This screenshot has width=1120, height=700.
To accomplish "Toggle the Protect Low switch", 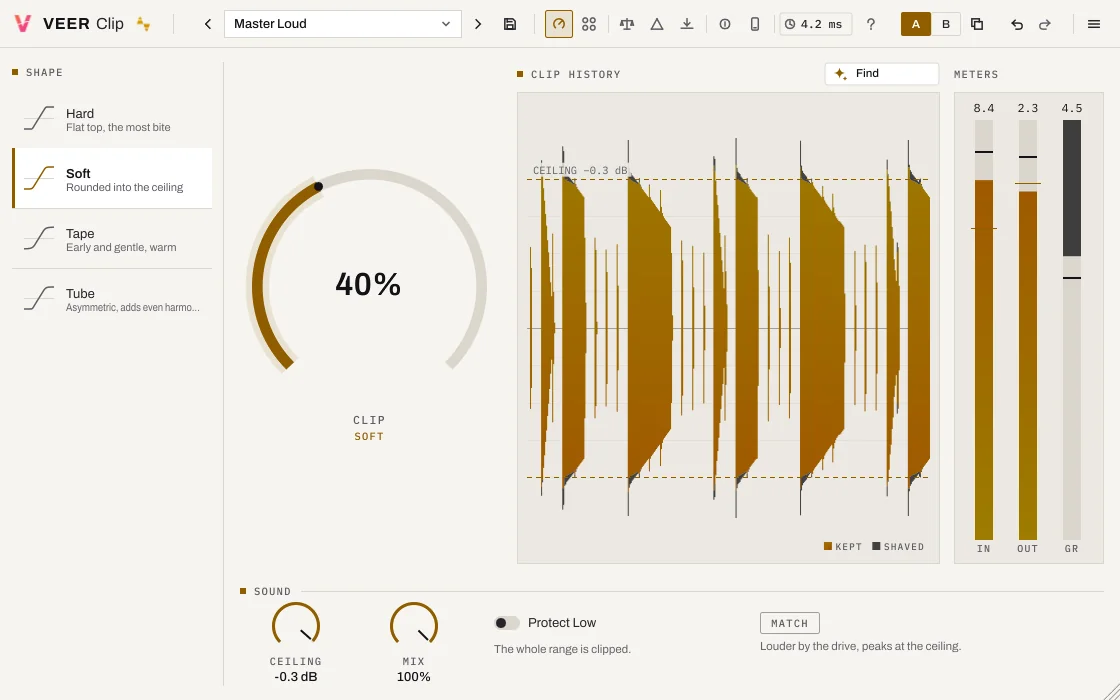I will (506, 623).
